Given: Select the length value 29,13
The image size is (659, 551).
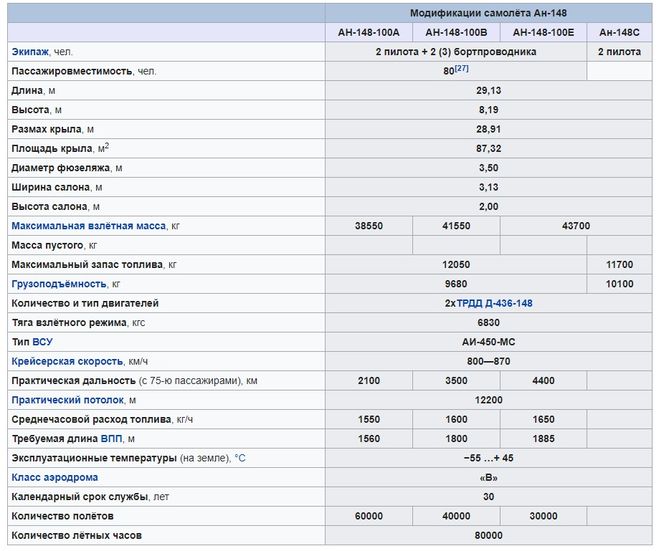Looking at the screenshot, I should point(488,90).
